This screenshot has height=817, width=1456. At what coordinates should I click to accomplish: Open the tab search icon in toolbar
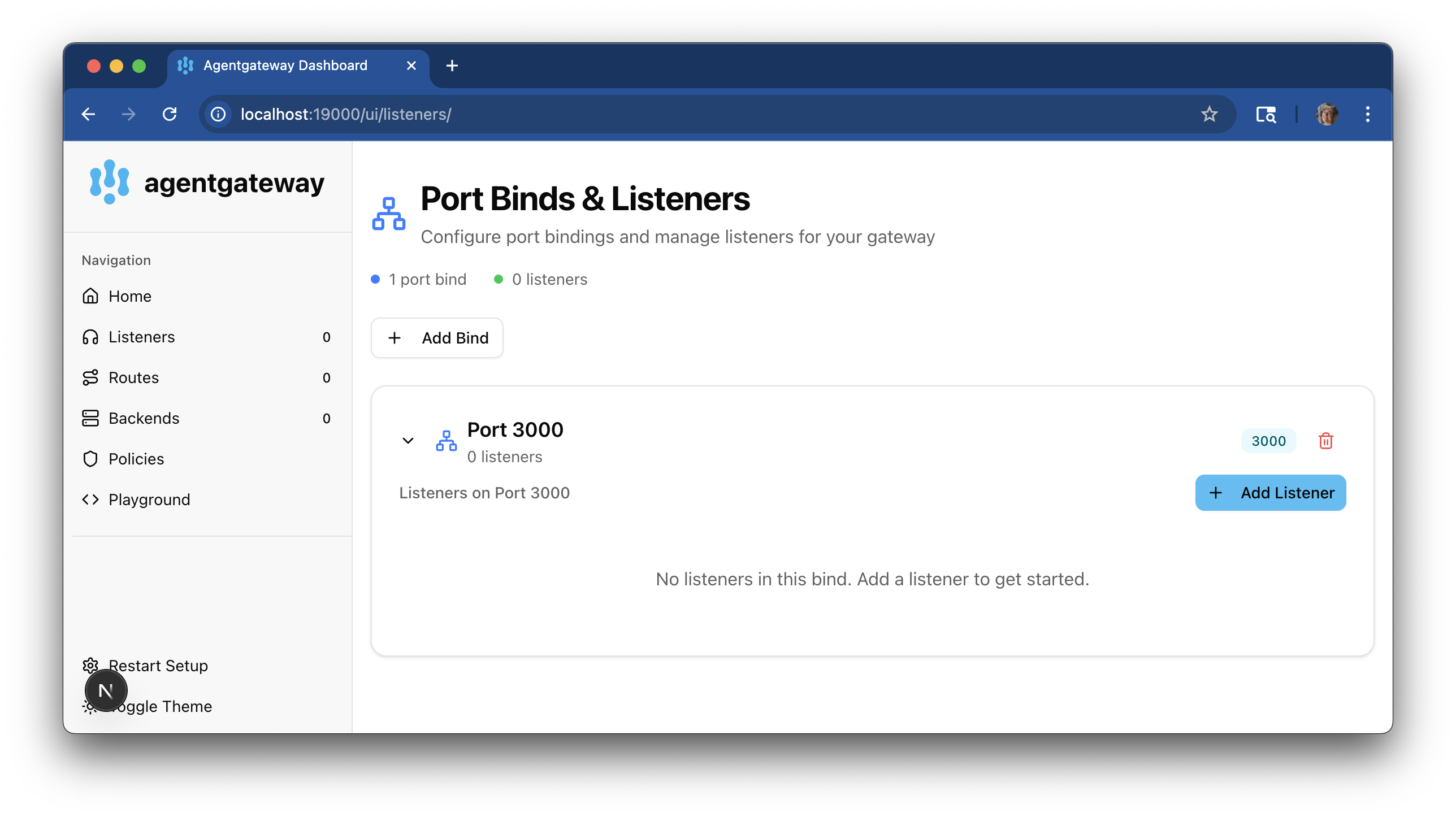[x=1266, y=115]
